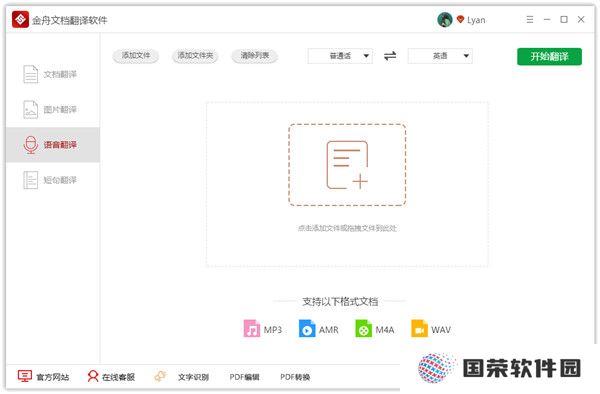
Task: Click the VIP diamond badge beside Lyan
Action: point(460,19)
